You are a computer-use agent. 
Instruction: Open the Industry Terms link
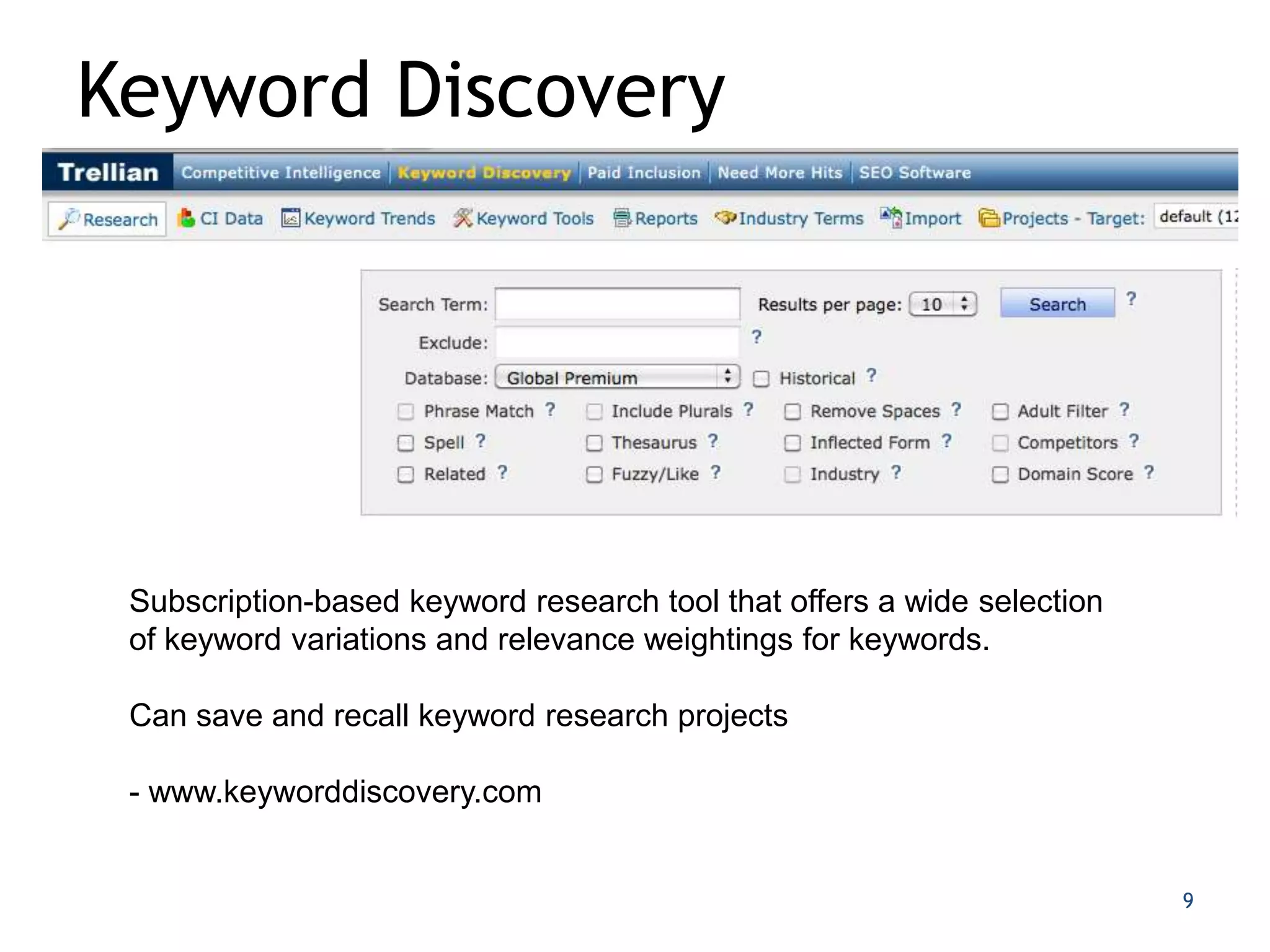801,218
